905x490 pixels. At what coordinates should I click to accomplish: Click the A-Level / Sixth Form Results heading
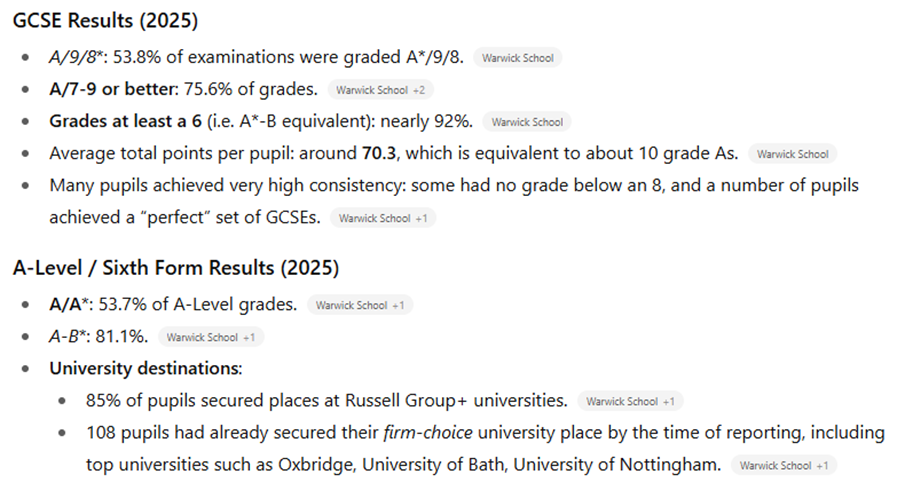pos(176,268)
